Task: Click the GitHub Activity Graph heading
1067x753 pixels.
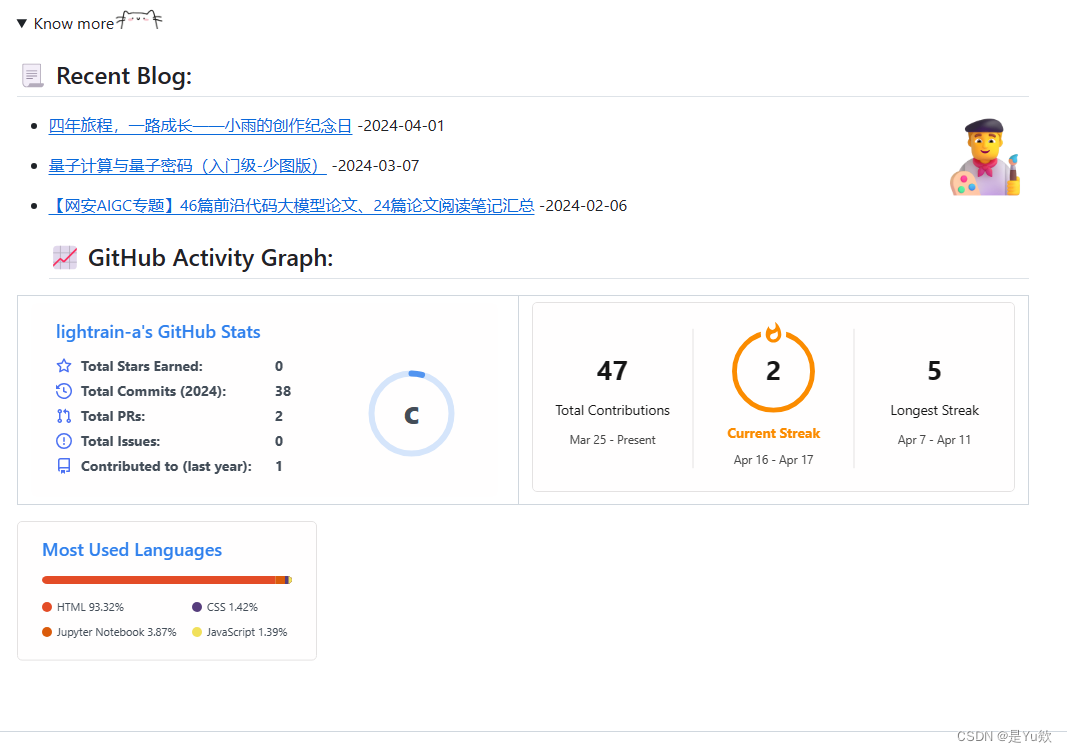Action: click(210, 258)
